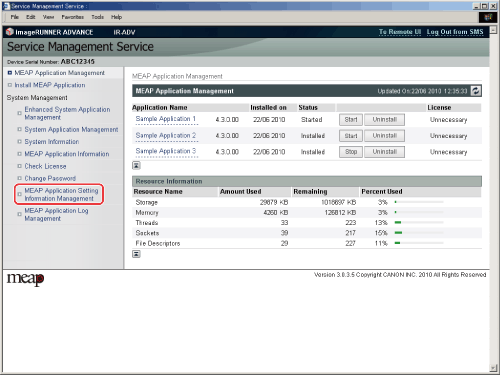This screenshot has height=375, width=500.
Task: Click the imageRUNNER ADVANCE logo icon
Action: coord(10,32)
